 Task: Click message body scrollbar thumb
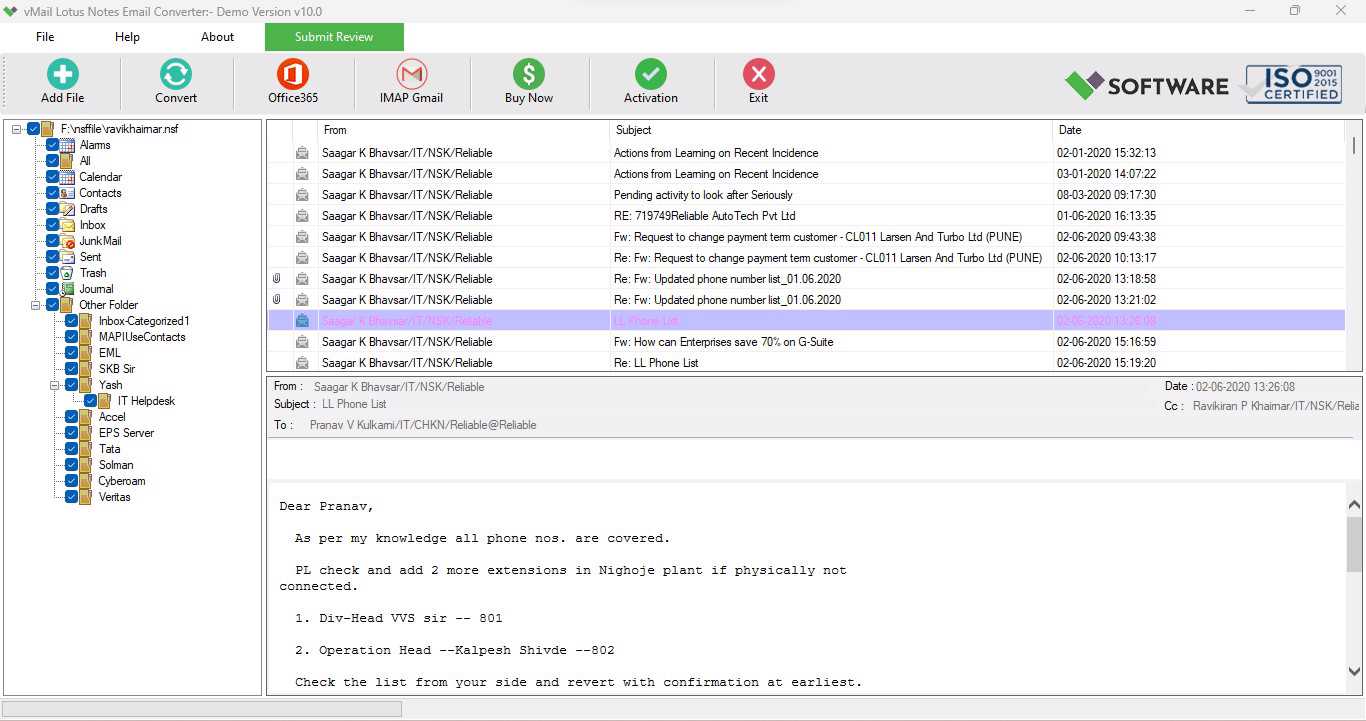click(x=1355, y=544)
